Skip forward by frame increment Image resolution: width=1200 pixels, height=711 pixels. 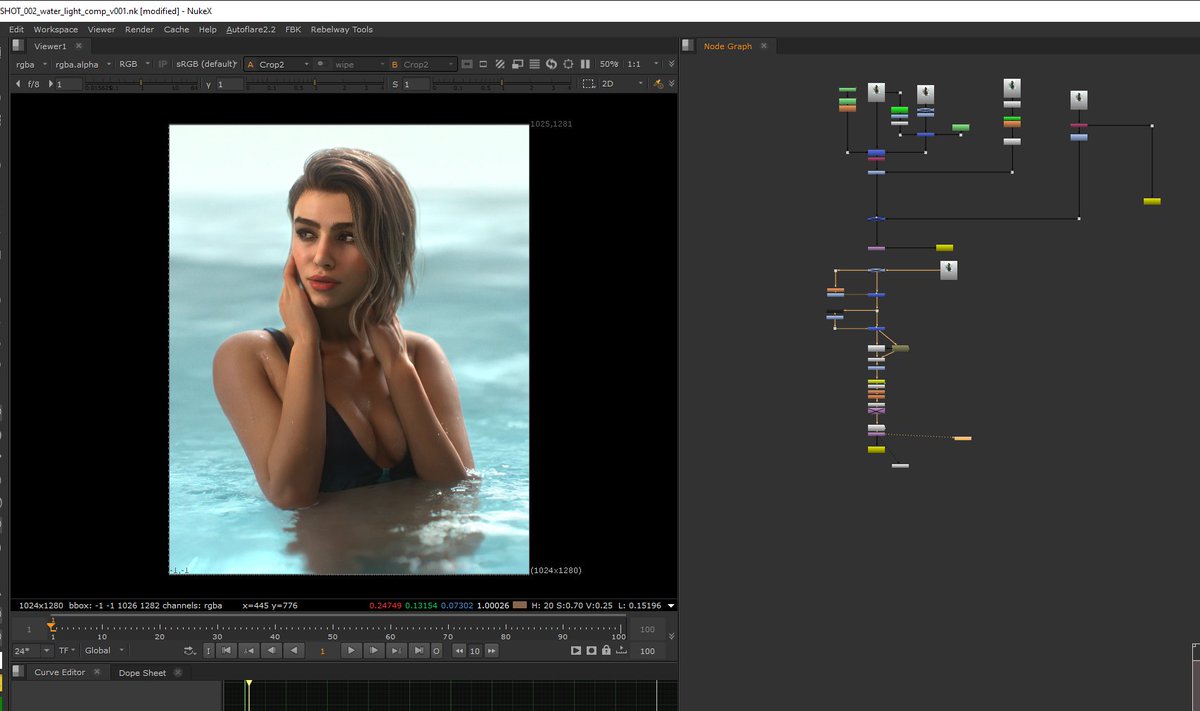(491, 651)
